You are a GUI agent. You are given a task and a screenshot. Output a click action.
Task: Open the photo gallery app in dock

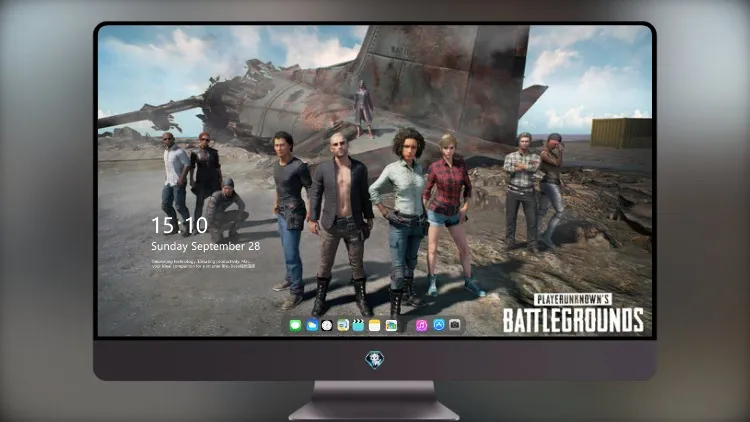click(391, 325)
